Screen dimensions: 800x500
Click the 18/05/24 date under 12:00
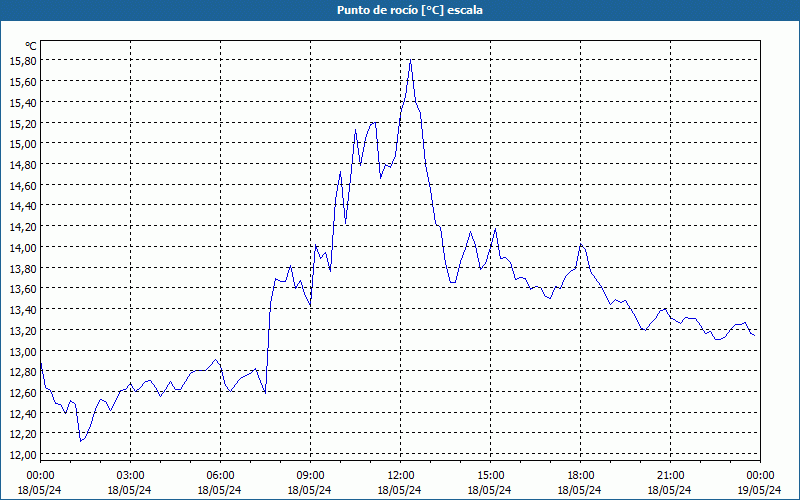click(401, 490)
